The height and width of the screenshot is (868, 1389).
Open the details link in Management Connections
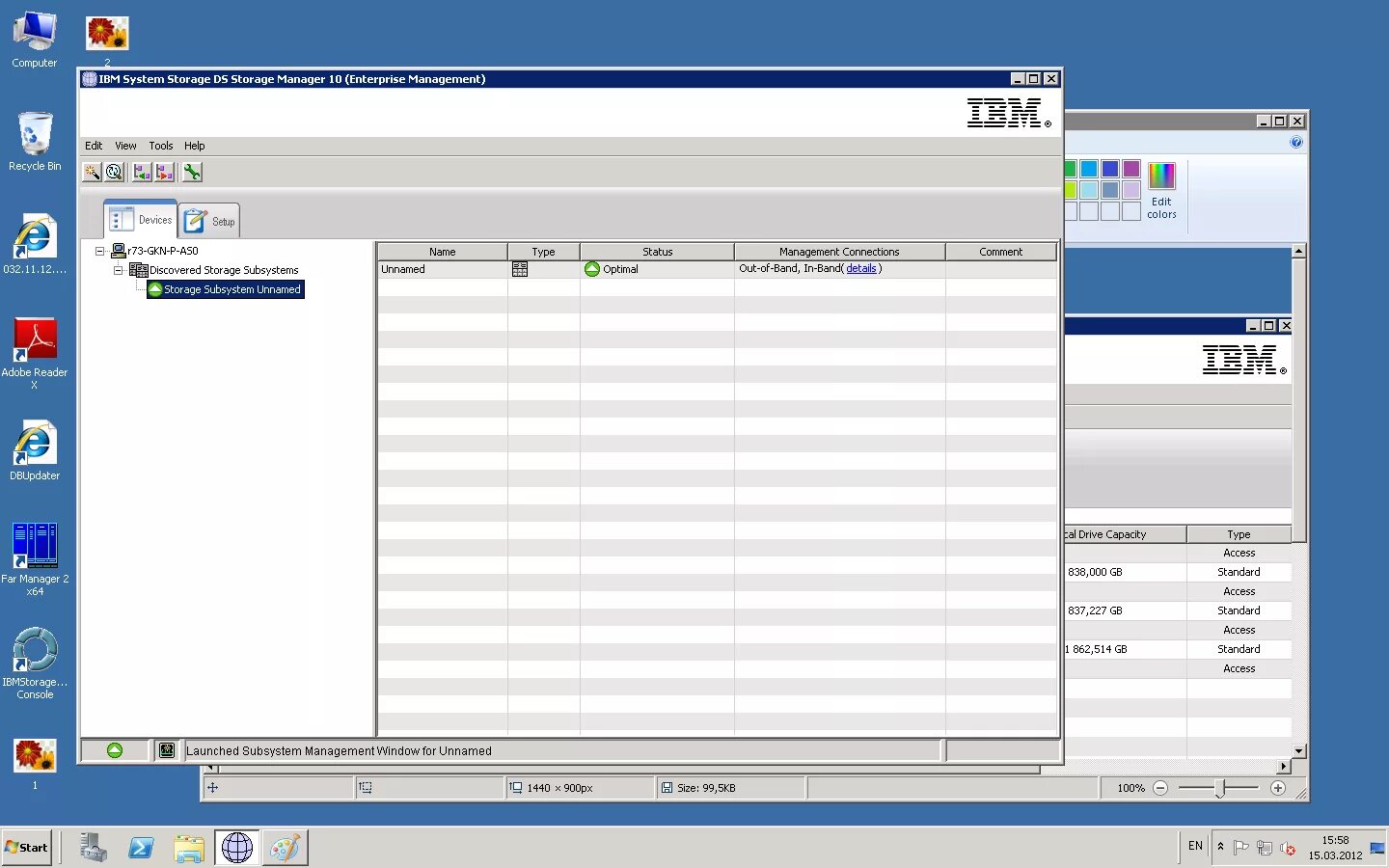click(x=861, y=268)
